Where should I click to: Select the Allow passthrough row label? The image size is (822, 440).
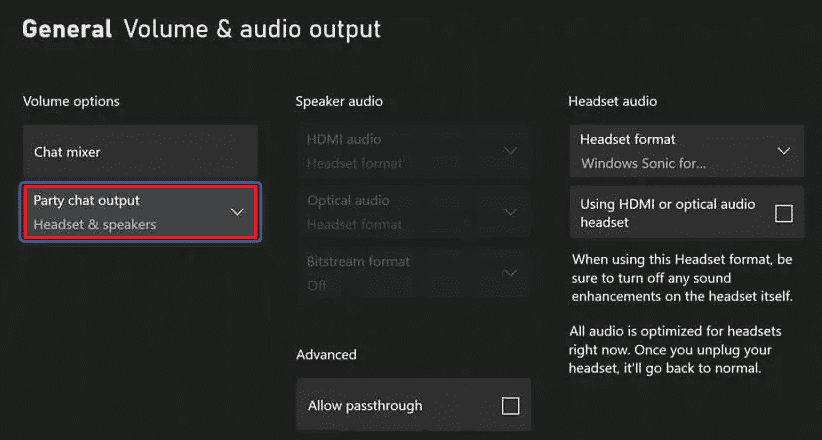[365, 406]
